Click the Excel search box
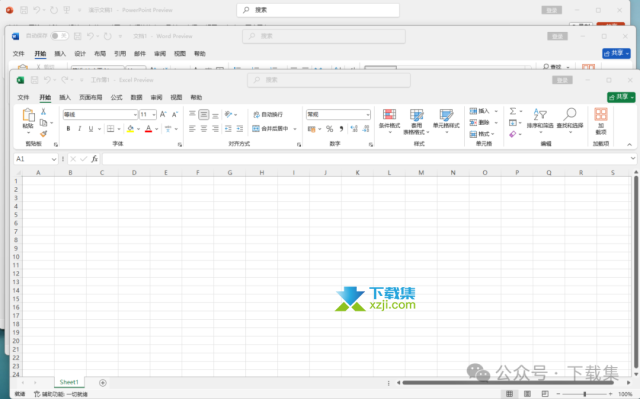 point(329,80)
